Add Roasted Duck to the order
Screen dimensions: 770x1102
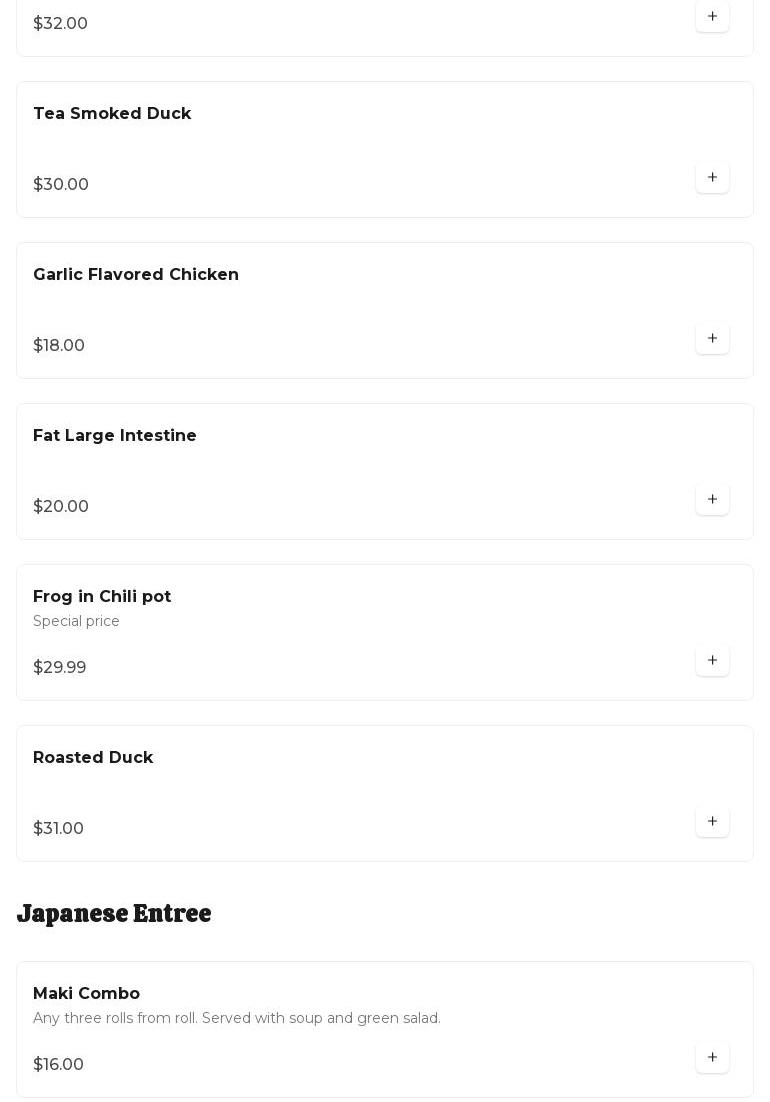click(x=712, y=822)
